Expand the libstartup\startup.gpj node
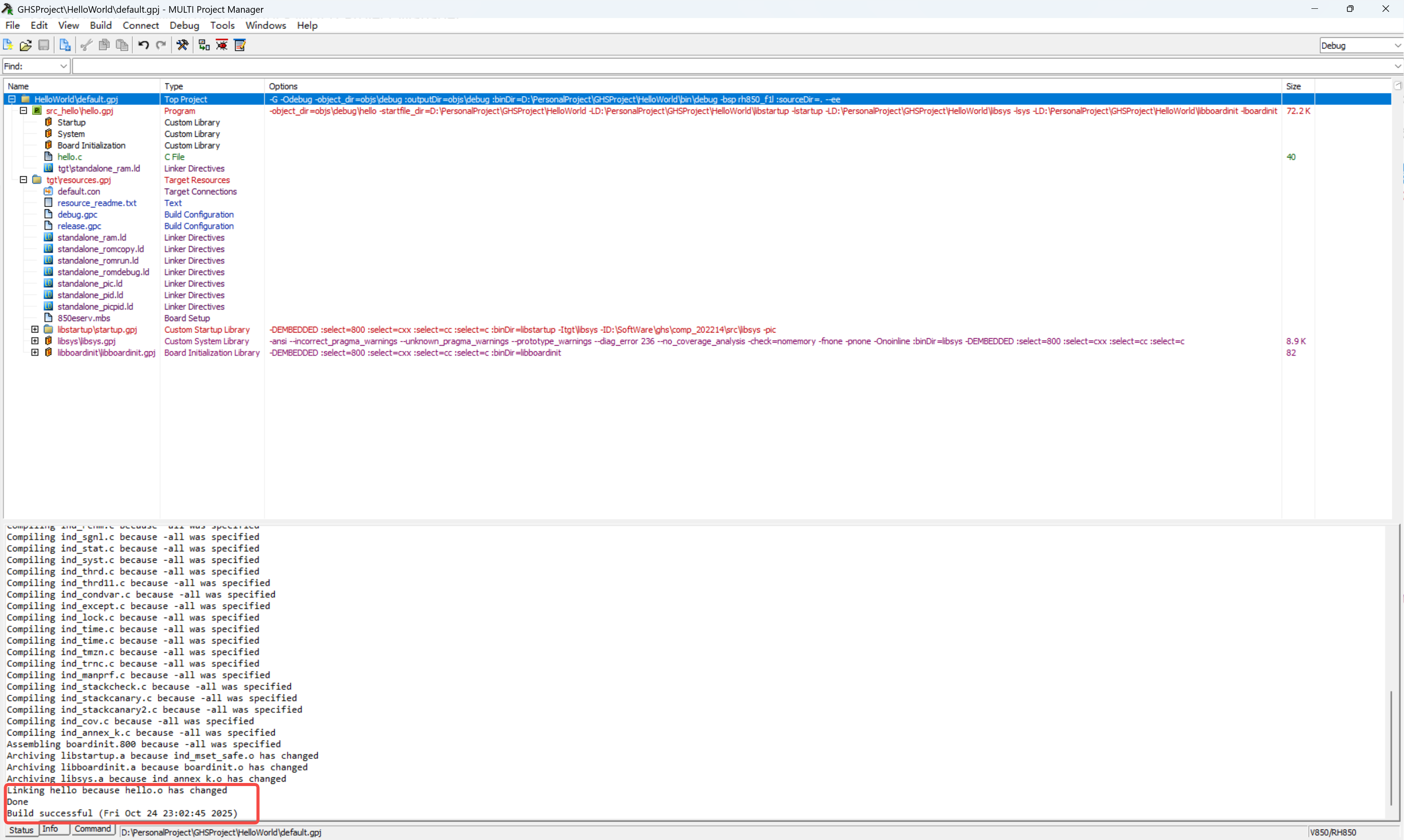Viewport: 1404px width, 840px height. click(x=35, y=329)
